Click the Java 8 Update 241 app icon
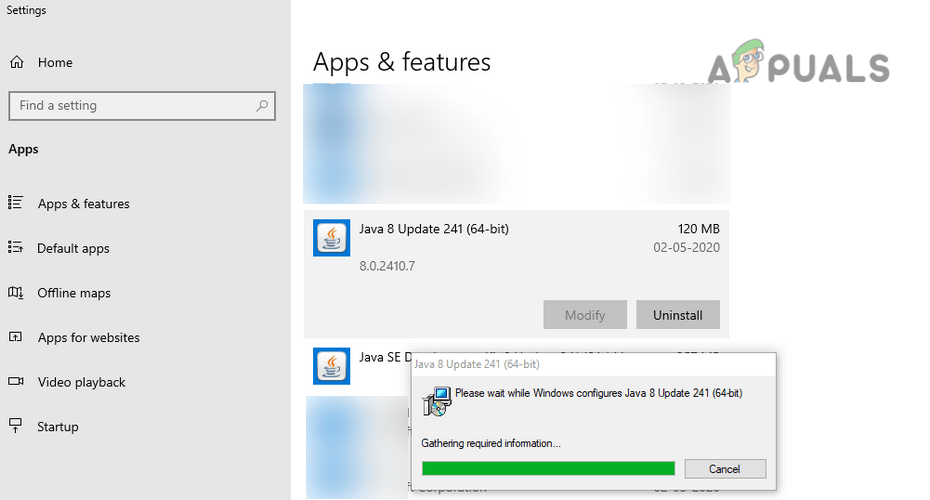The image size is (930, 500). 332,238
